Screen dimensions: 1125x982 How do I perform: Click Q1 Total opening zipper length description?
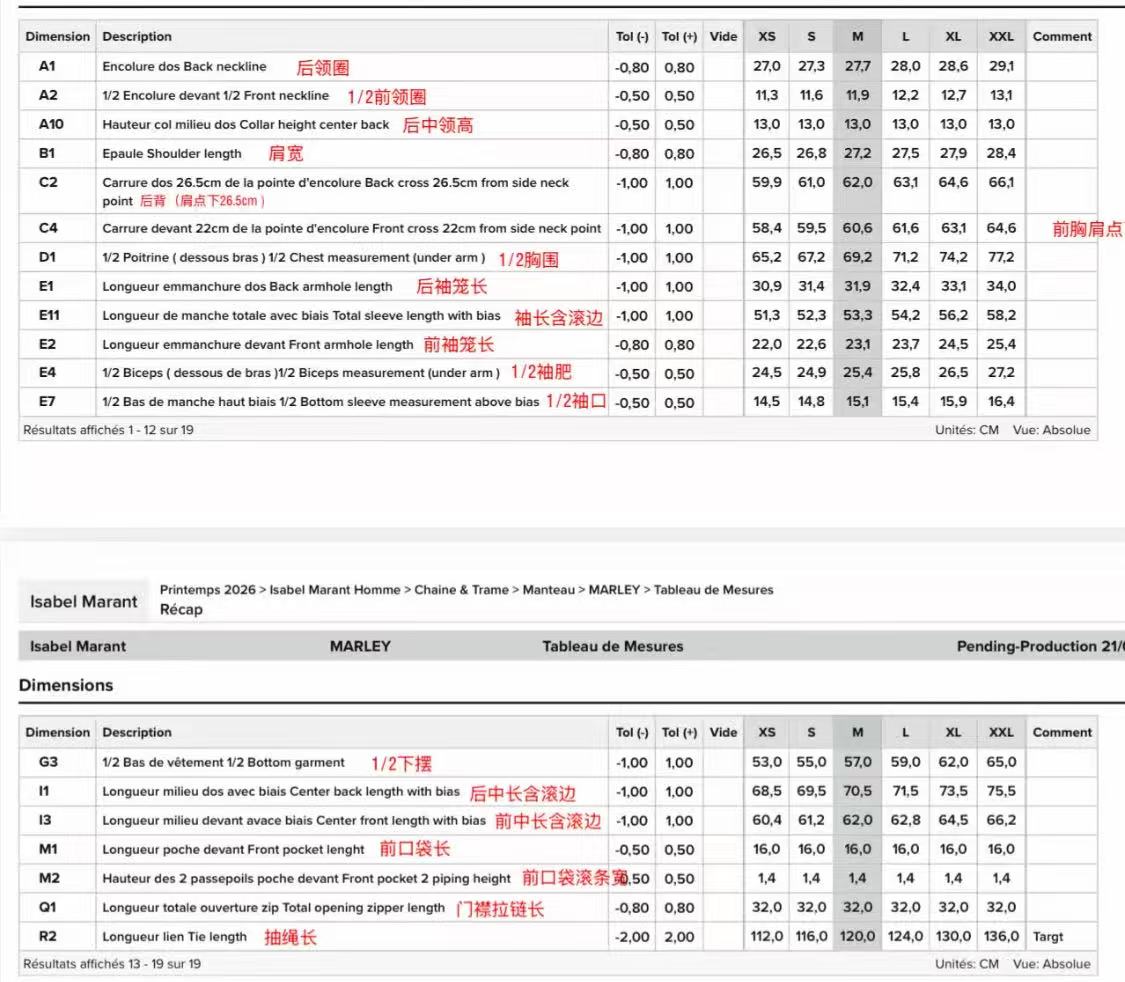tap(273, 908)
